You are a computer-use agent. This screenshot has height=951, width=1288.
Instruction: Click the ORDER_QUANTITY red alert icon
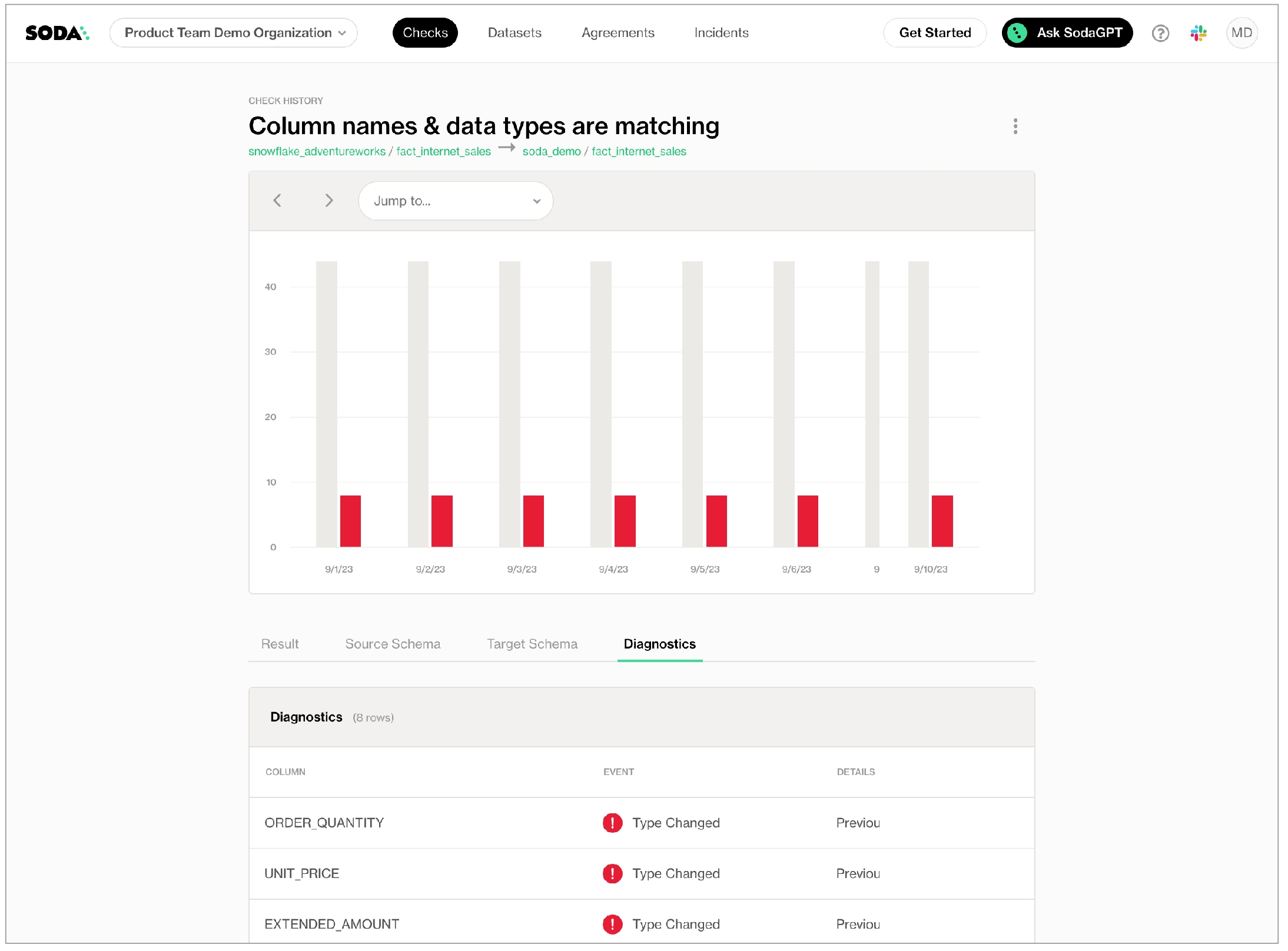point(612,823)
